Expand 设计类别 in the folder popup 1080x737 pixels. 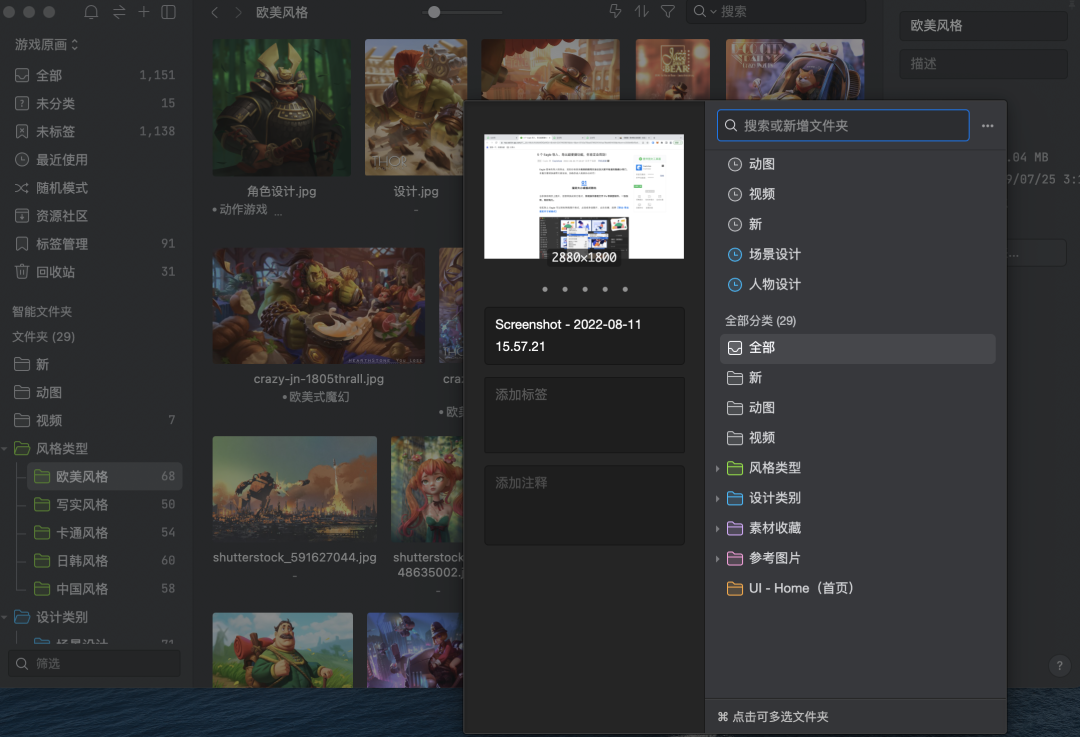718,498
